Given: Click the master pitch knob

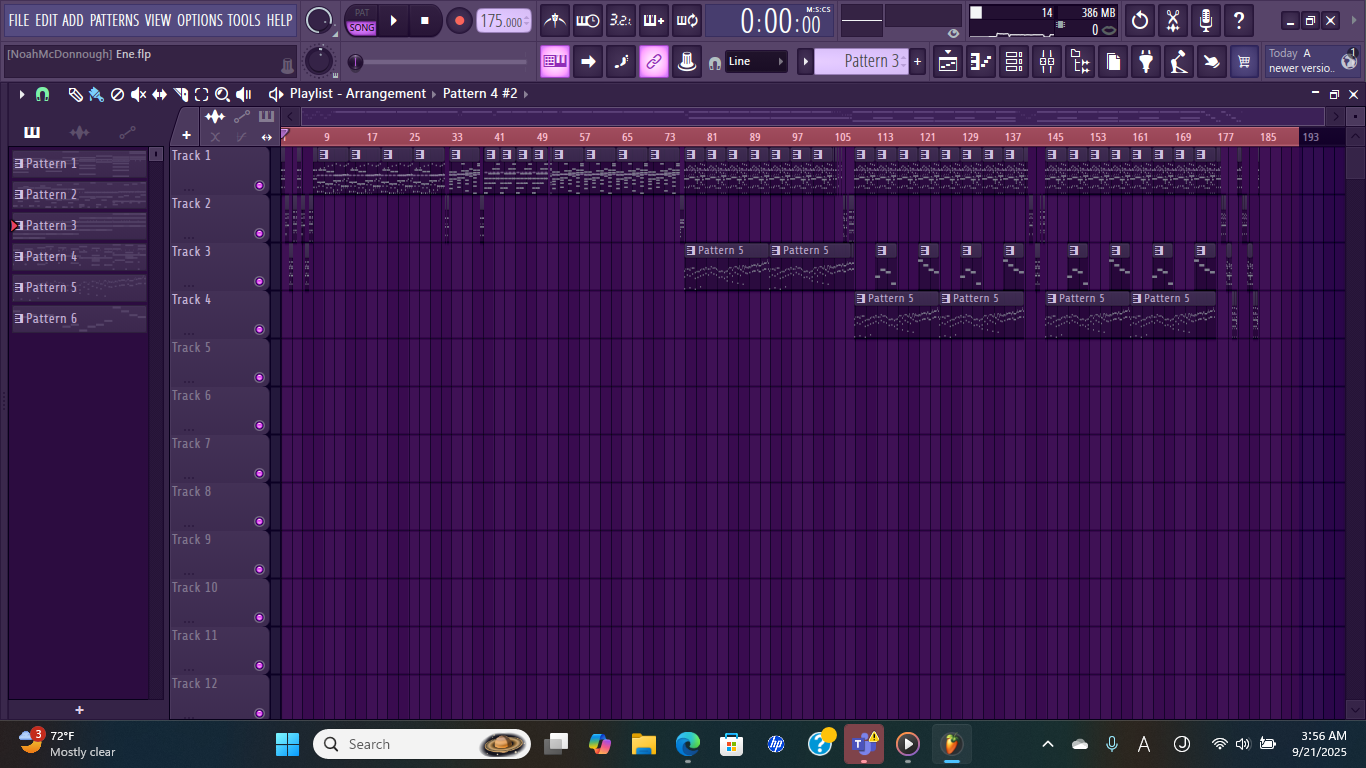Looking at the screenshot, I should click(319, 61).
